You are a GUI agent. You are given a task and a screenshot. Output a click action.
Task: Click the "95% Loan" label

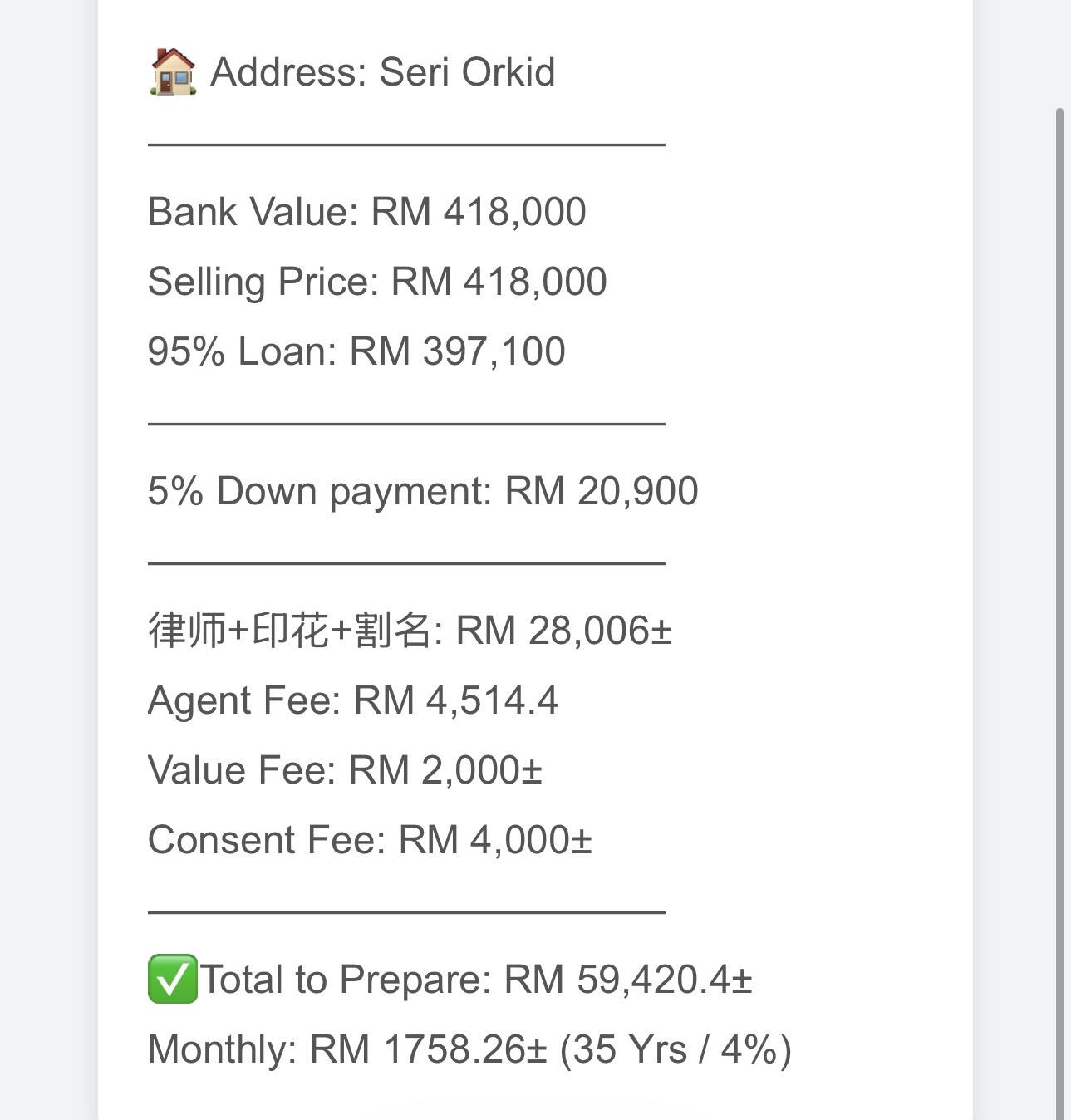pos(240,351)
